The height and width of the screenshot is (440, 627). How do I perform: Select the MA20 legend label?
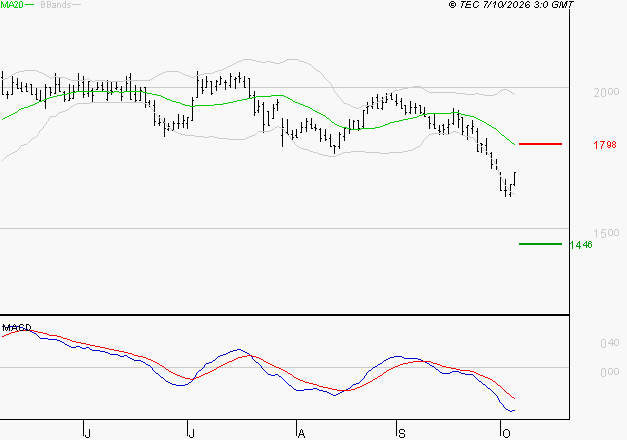point(12,5)
